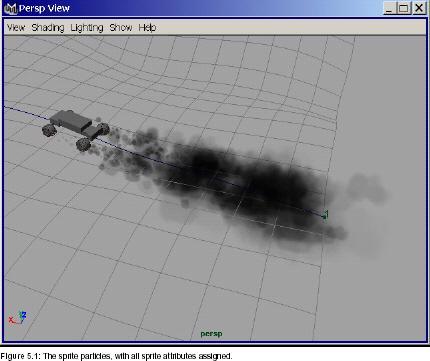Open the View menu

[16, 28]
